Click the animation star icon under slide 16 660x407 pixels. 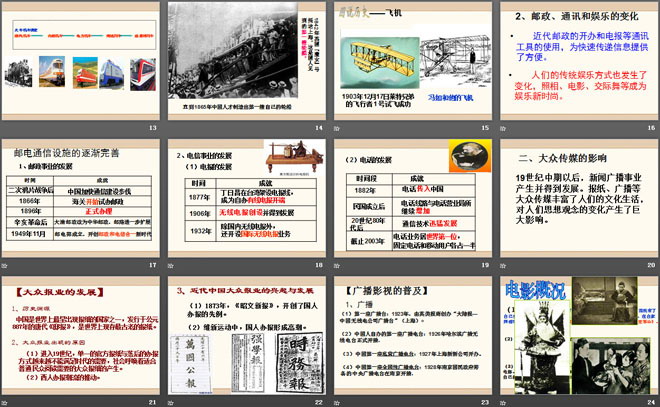pos(503,128)
